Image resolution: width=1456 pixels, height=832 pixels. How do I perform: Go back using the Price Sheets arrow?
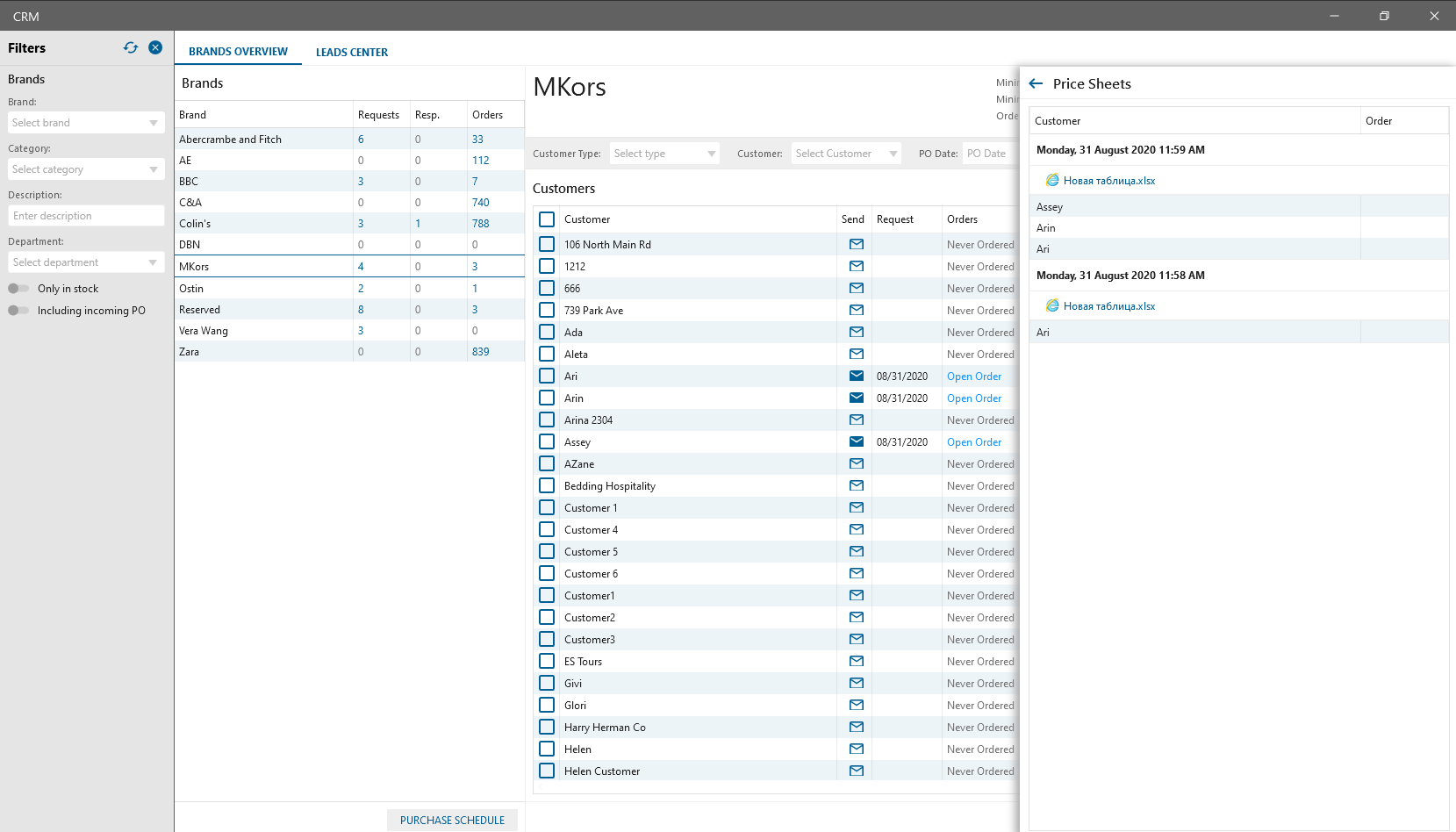[x=1036, y=83]
